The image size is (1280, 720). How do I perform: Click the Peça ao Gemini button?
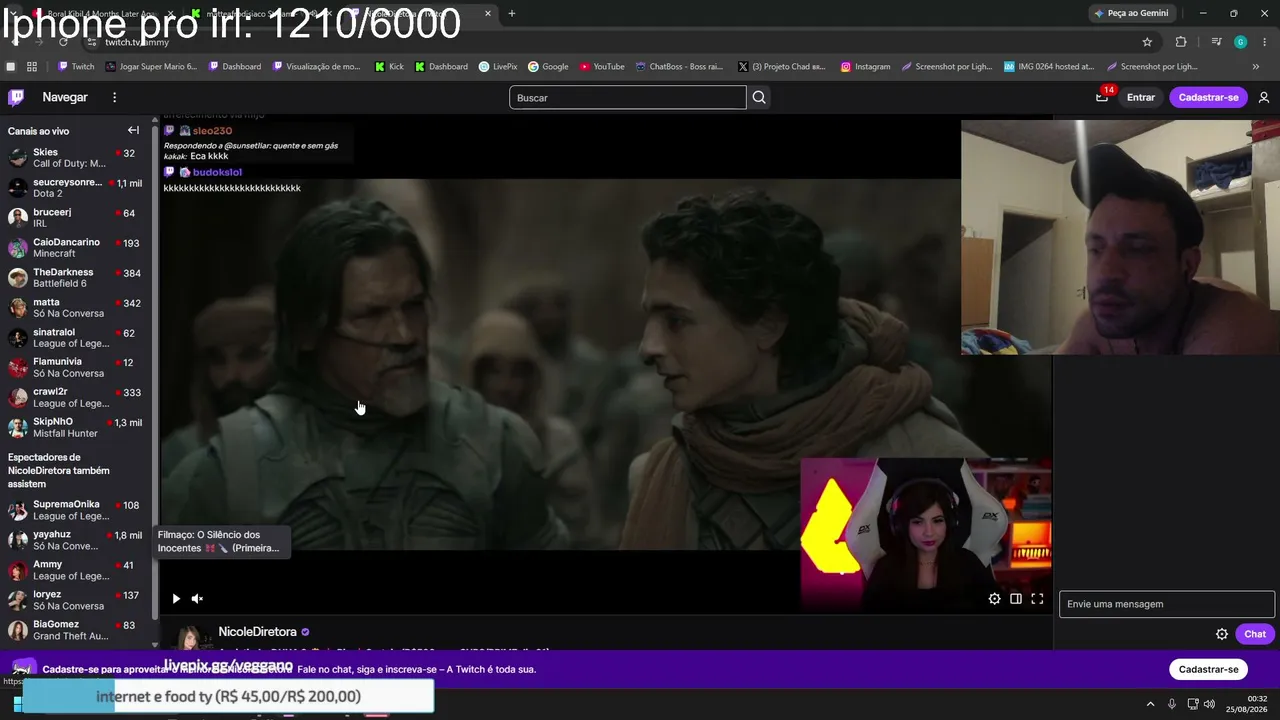point(1131,13)
